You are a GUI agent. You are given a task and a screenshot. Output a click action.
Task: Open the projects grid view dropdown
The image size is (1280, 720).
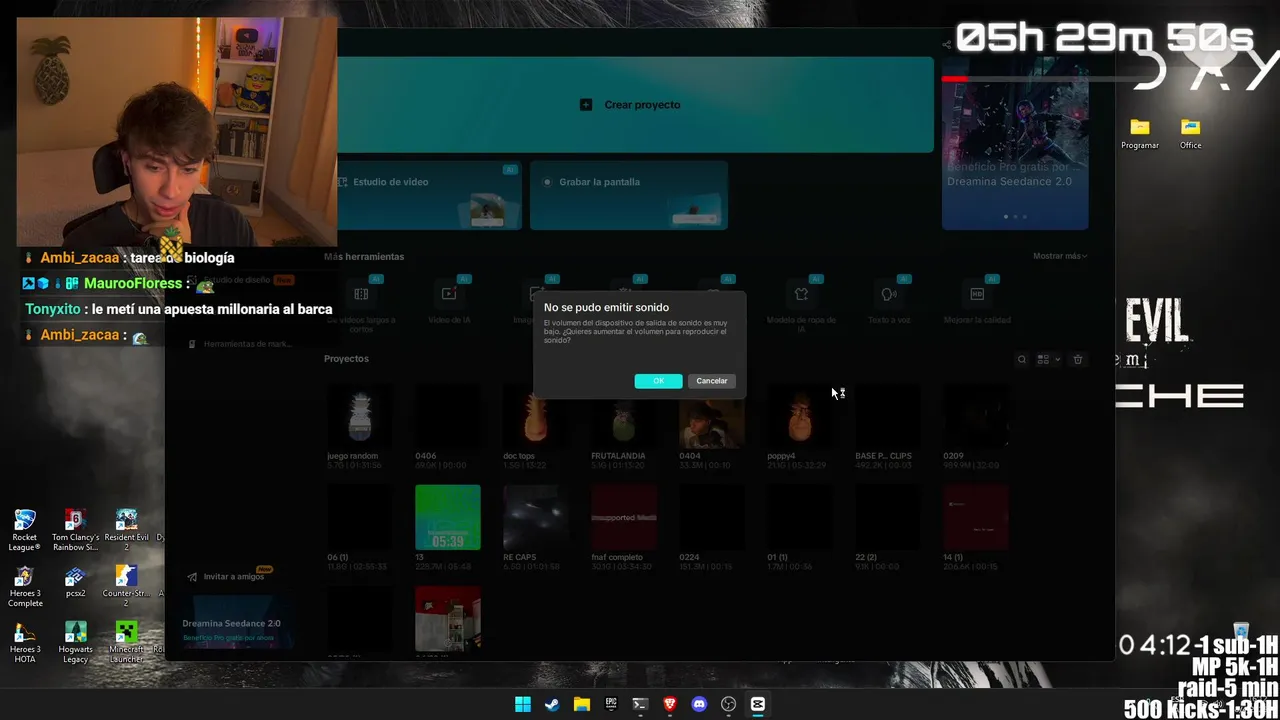(x=1048, y=359)
